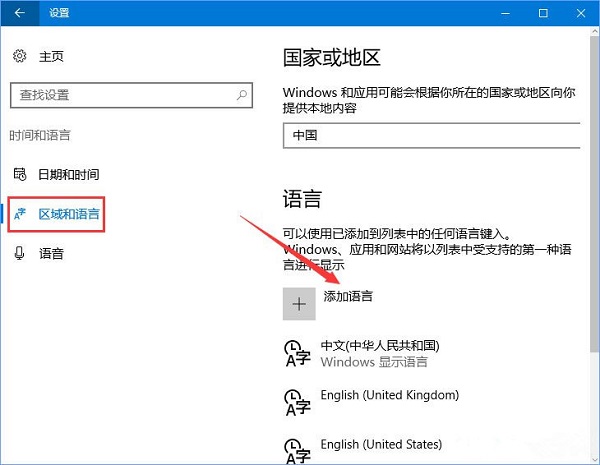600x465 pixels.
Task: Click the 日期和时间 calendar icon
Action: click(20, 174)
